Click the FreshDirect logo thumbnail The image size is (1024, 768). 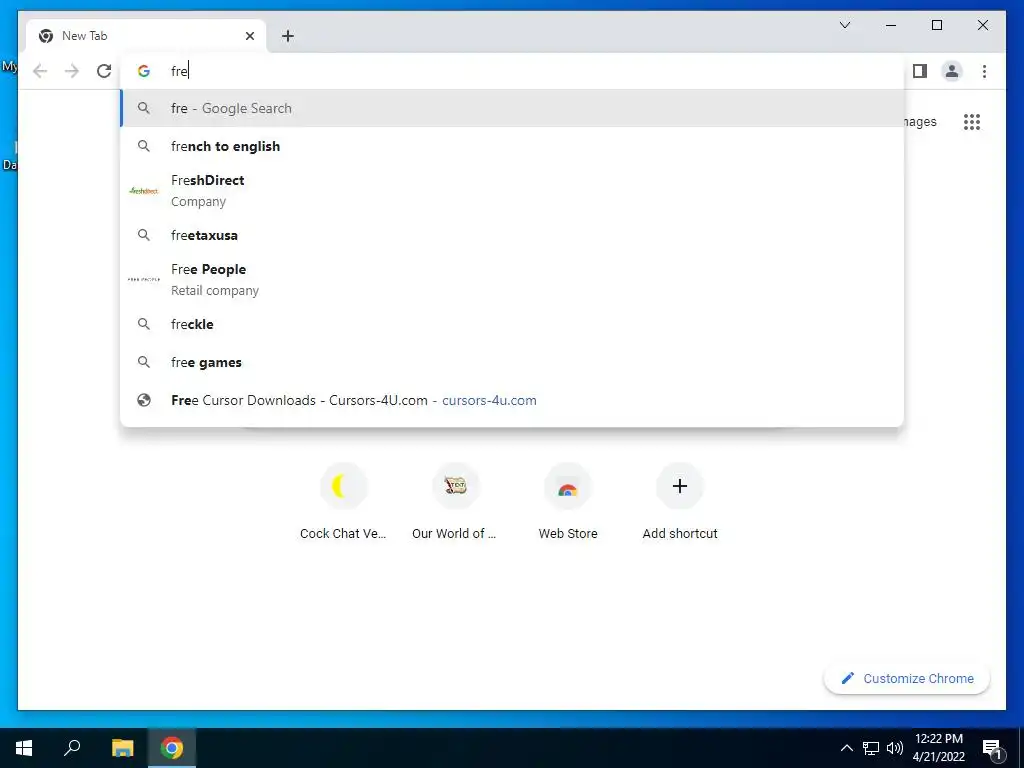144,191
